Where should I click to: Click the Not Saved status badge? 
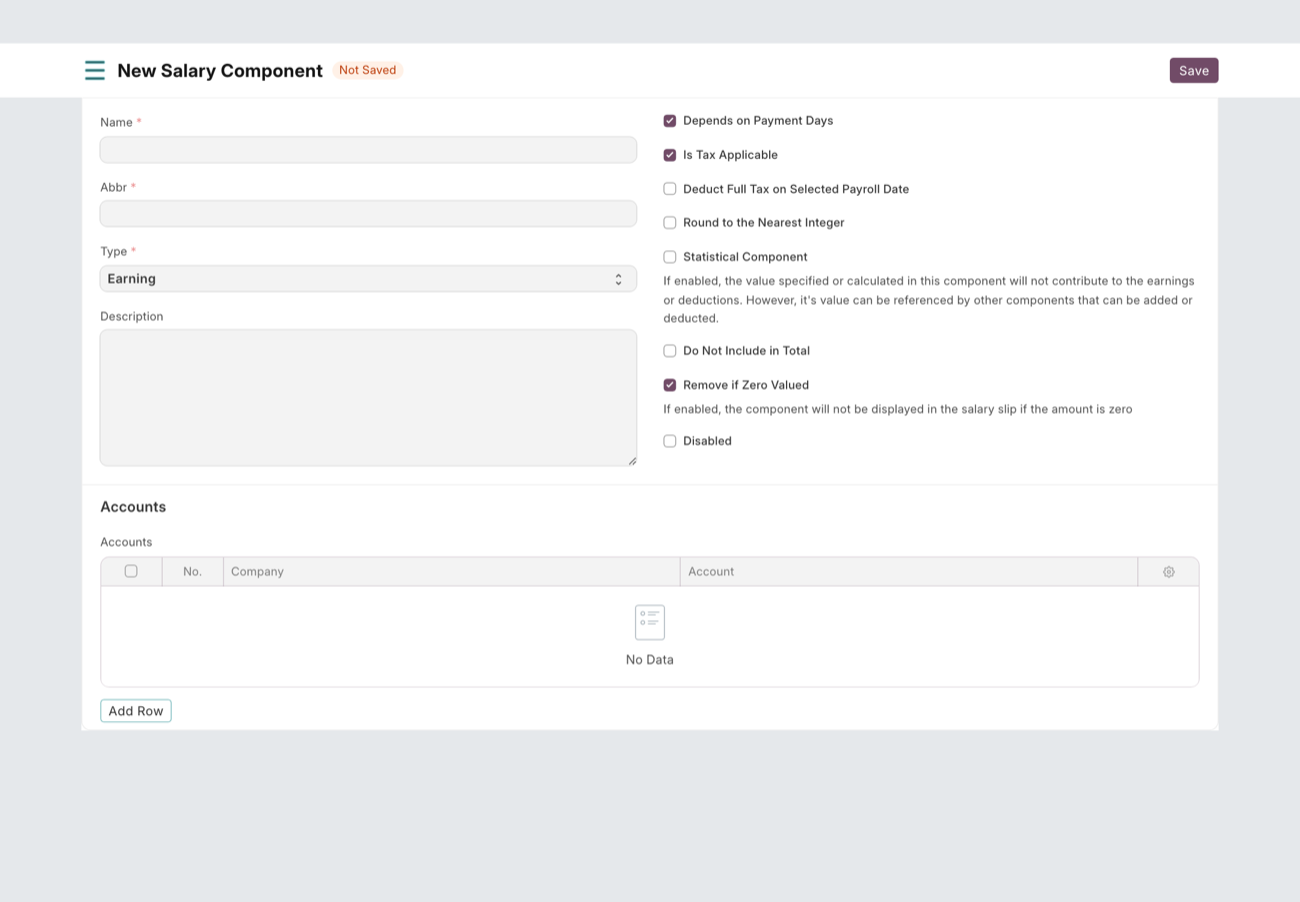(x=367, y=70)
